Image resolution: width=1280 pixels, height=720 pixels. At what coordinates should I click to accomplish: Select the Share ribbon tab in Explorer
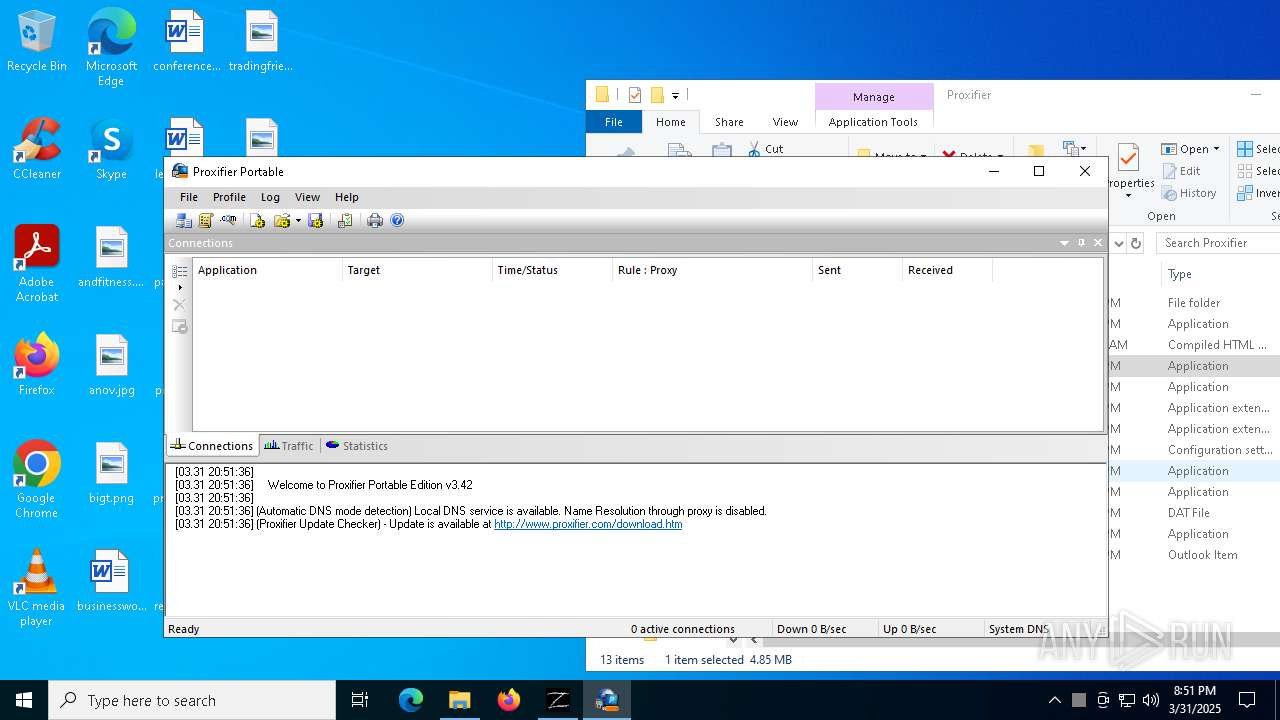click(729, 122)
